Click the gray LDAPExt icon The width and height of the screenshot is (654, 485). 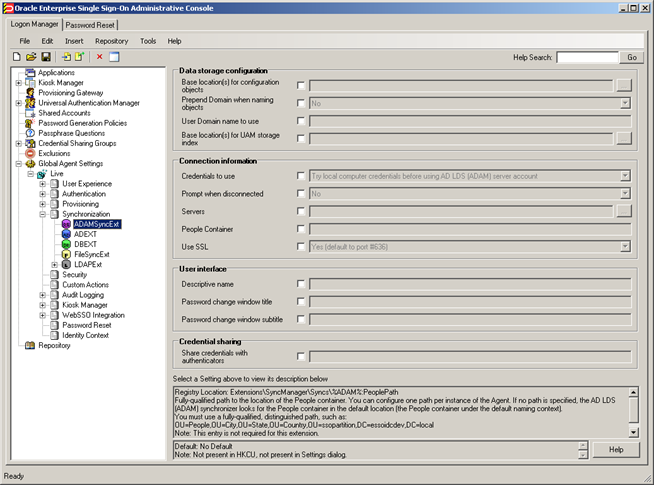66,264
